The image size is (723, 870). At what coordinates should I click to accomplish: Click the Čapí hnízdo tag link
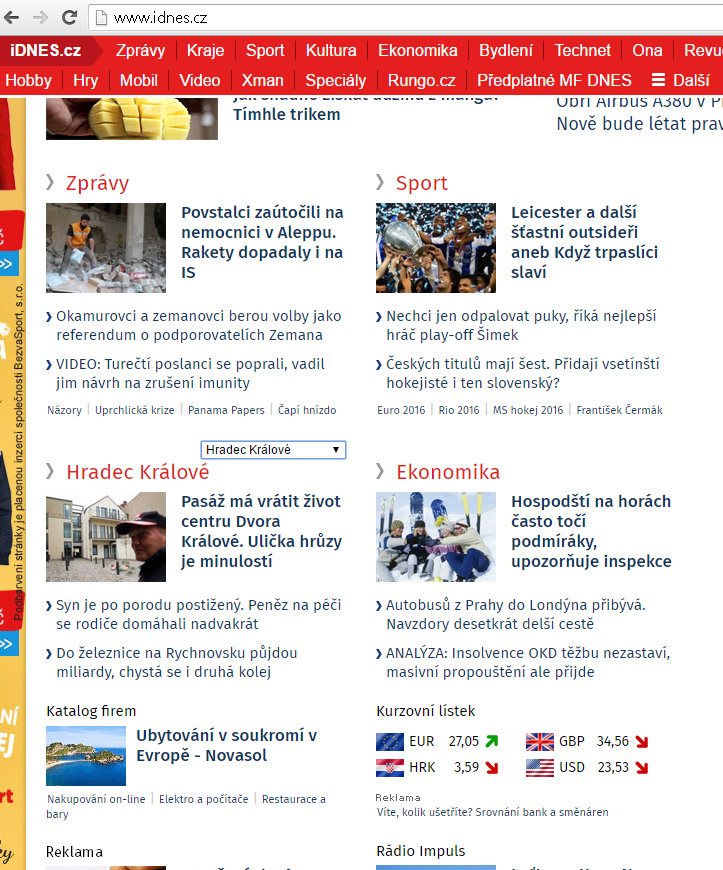click(307, 410)
